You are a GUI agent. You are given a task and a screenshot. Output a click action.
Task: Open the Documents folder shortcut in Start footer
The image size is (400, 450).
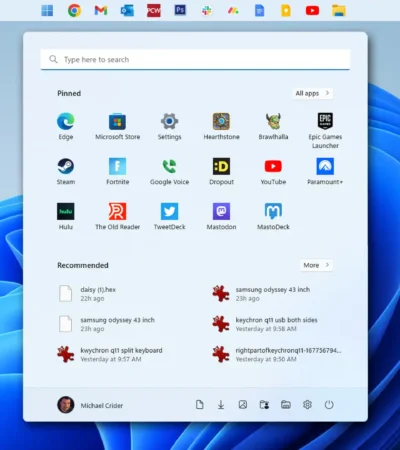coord(199,405)
